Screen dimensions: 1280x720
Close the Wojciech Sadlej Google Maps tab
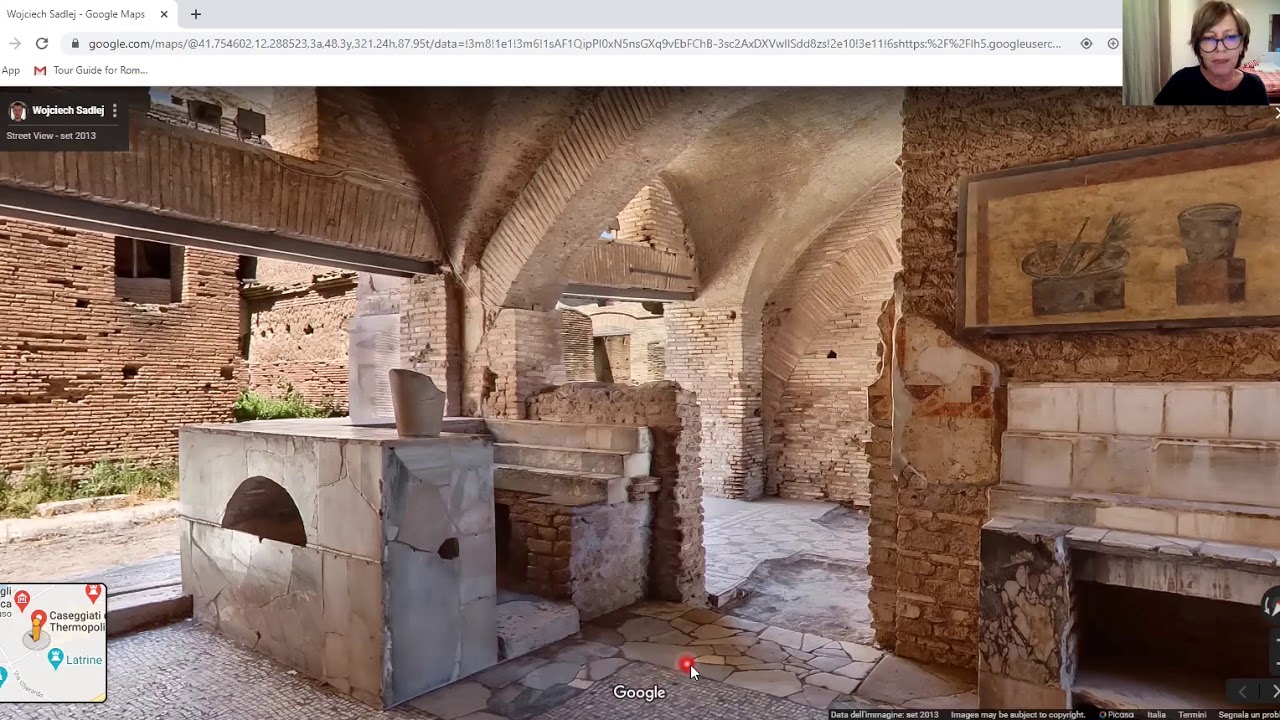164,14
